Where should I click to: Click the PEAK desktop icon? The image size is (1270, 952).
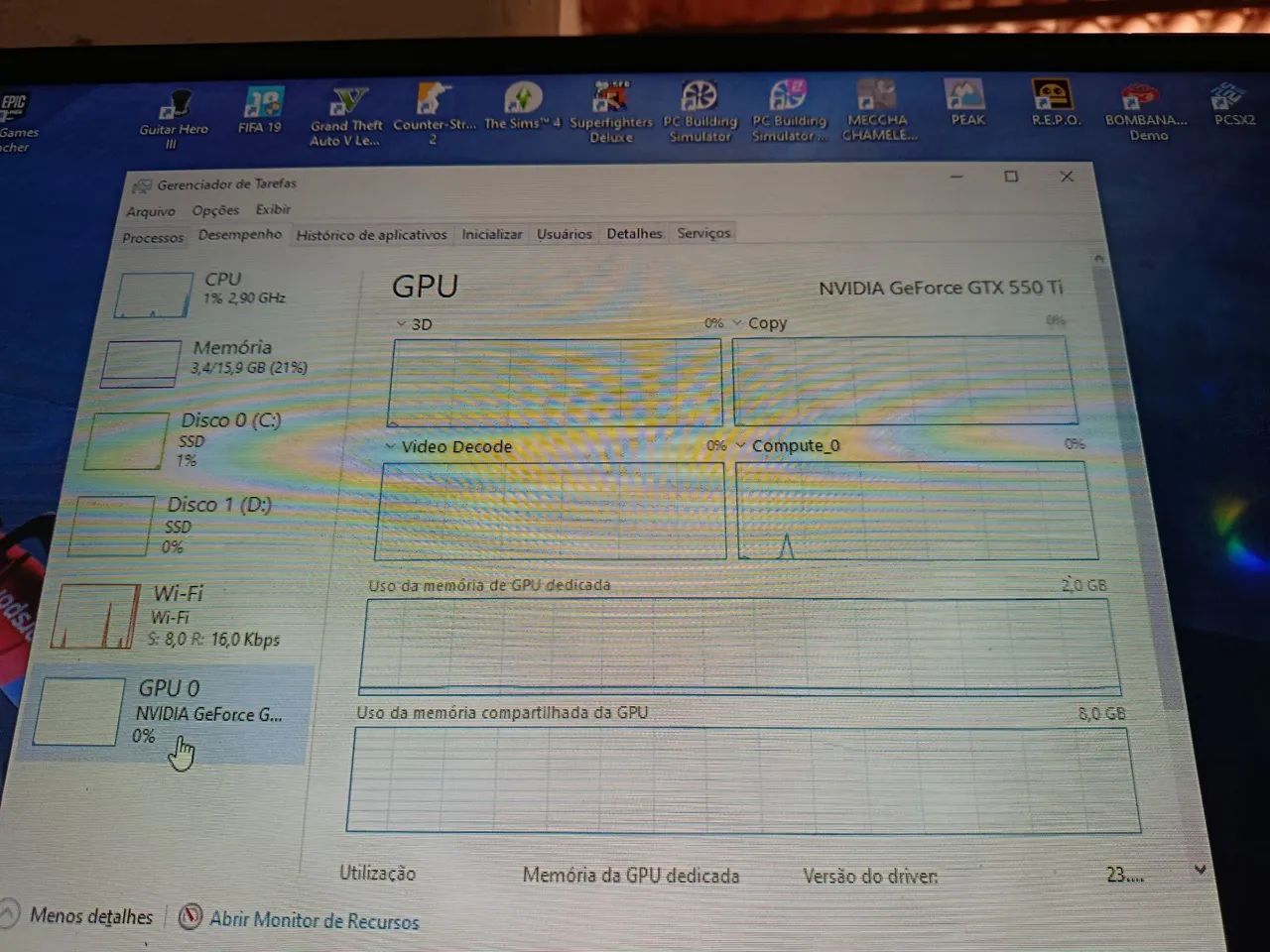[x=966, y=103]
